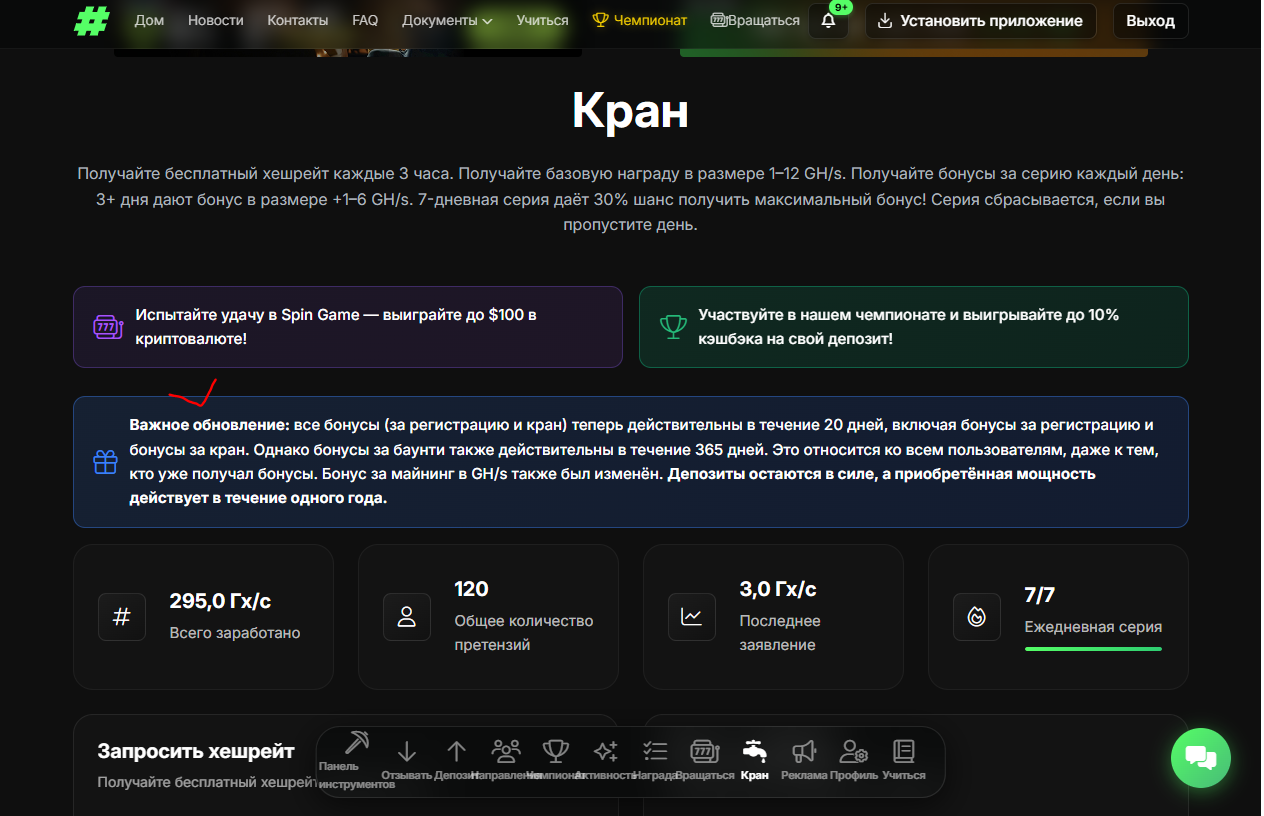Open the deposit up-arrow icon

coord(457,752)
